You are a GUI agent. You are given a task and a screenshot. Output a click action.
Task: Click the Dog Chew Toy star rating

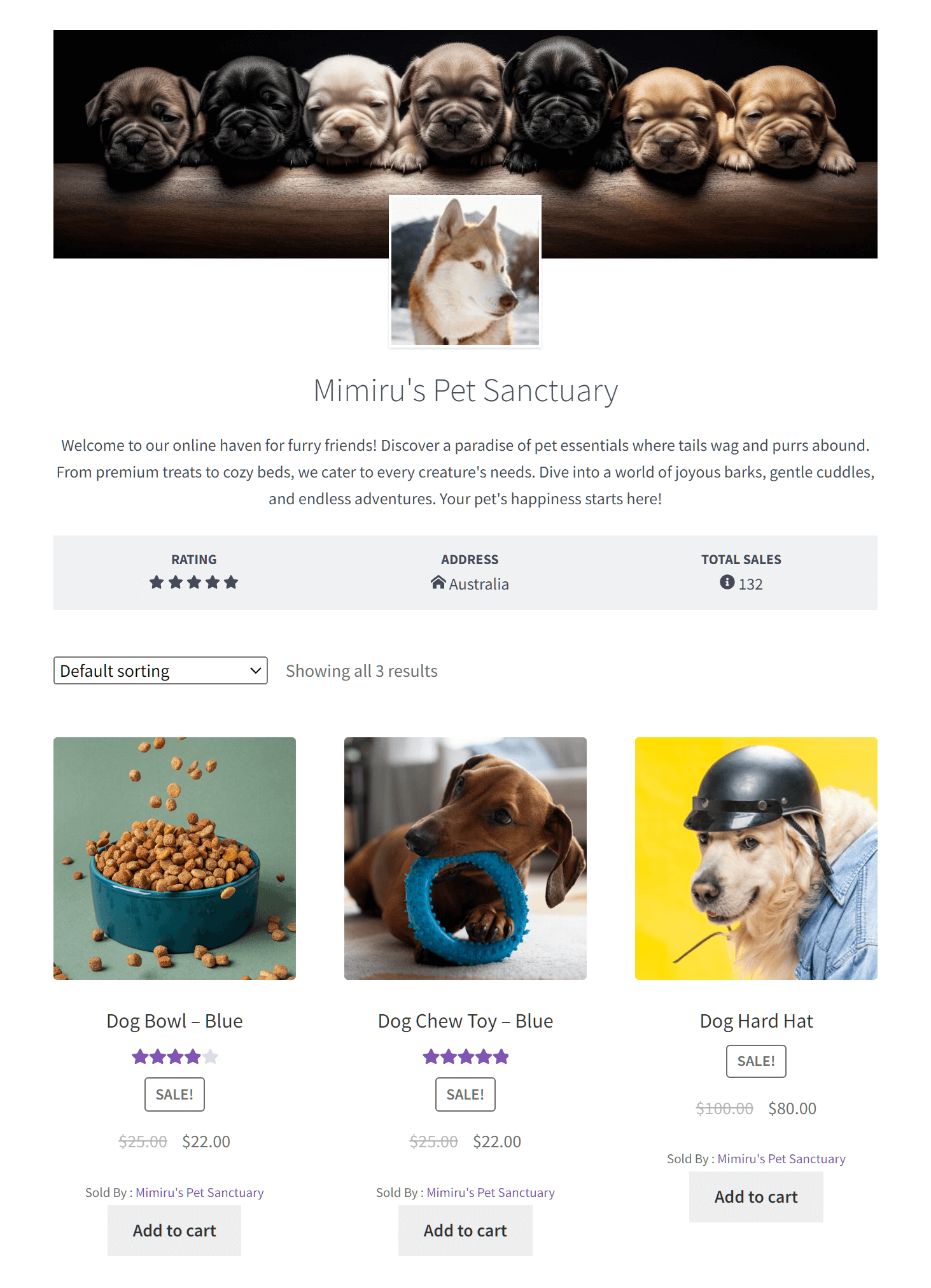tap(465, 1057)
